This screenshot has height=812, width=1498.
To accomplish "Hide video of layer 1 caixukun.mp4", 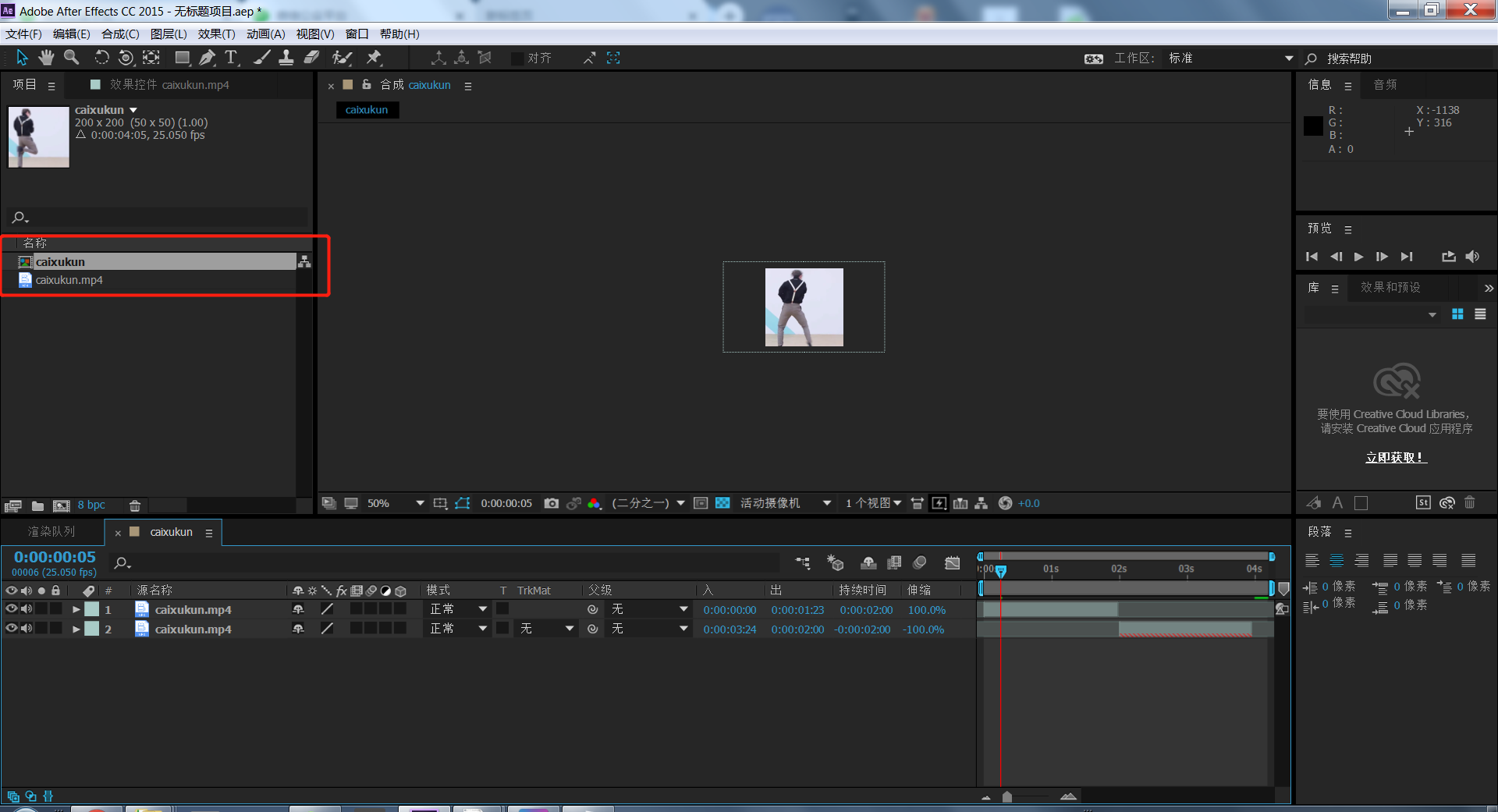I will coord(11,609).
